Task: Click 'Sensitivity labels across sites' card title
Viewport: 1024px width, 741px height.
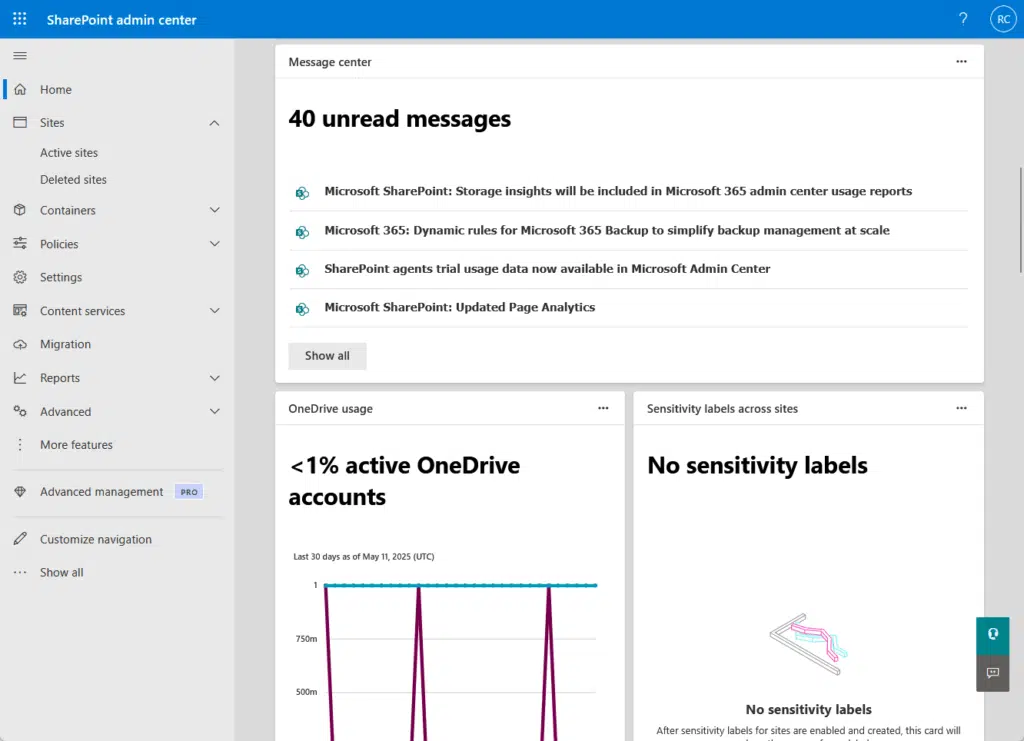Action: click(722, 409)
